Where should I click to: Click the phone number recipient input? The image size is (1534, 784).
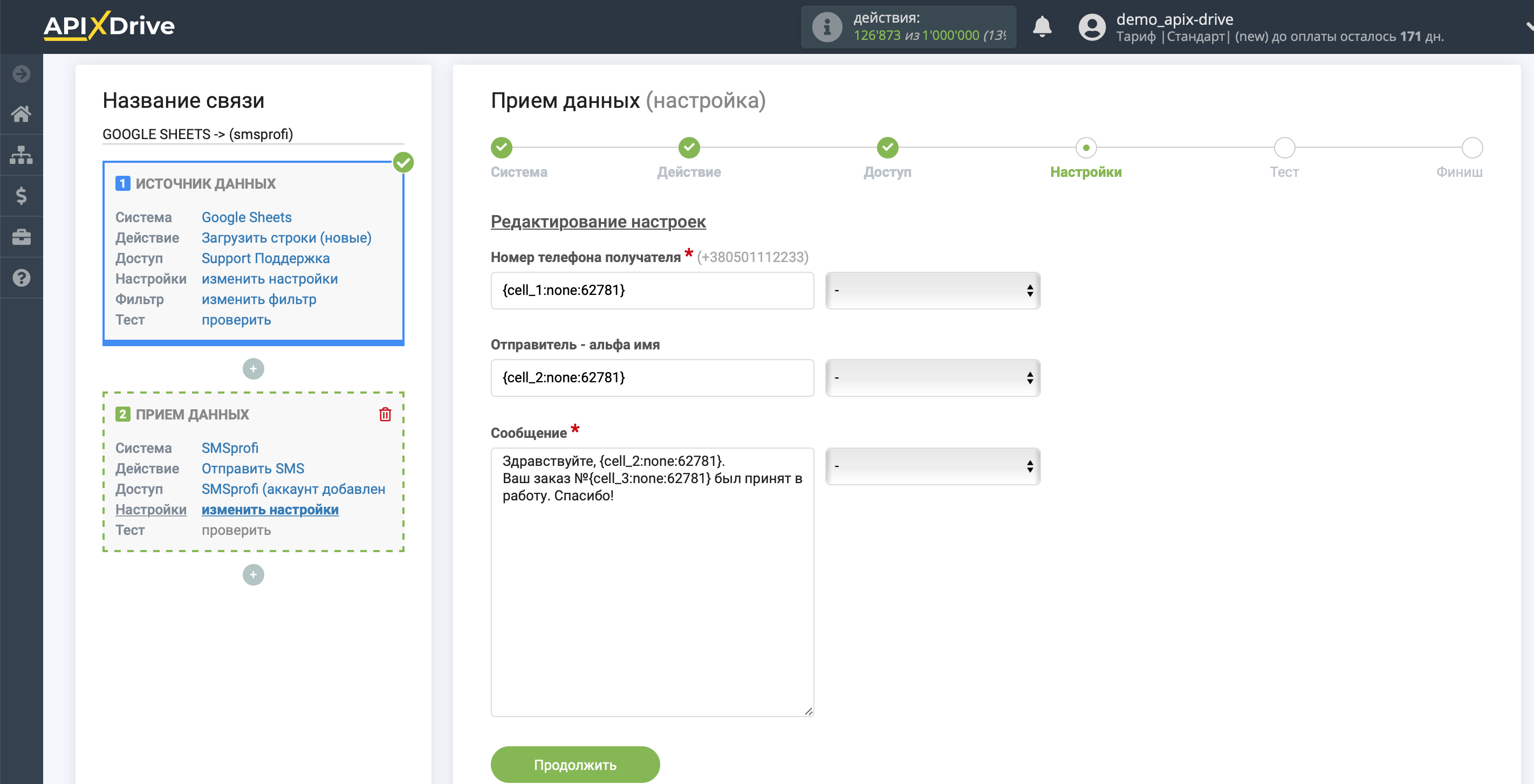[x=652, y=291]
